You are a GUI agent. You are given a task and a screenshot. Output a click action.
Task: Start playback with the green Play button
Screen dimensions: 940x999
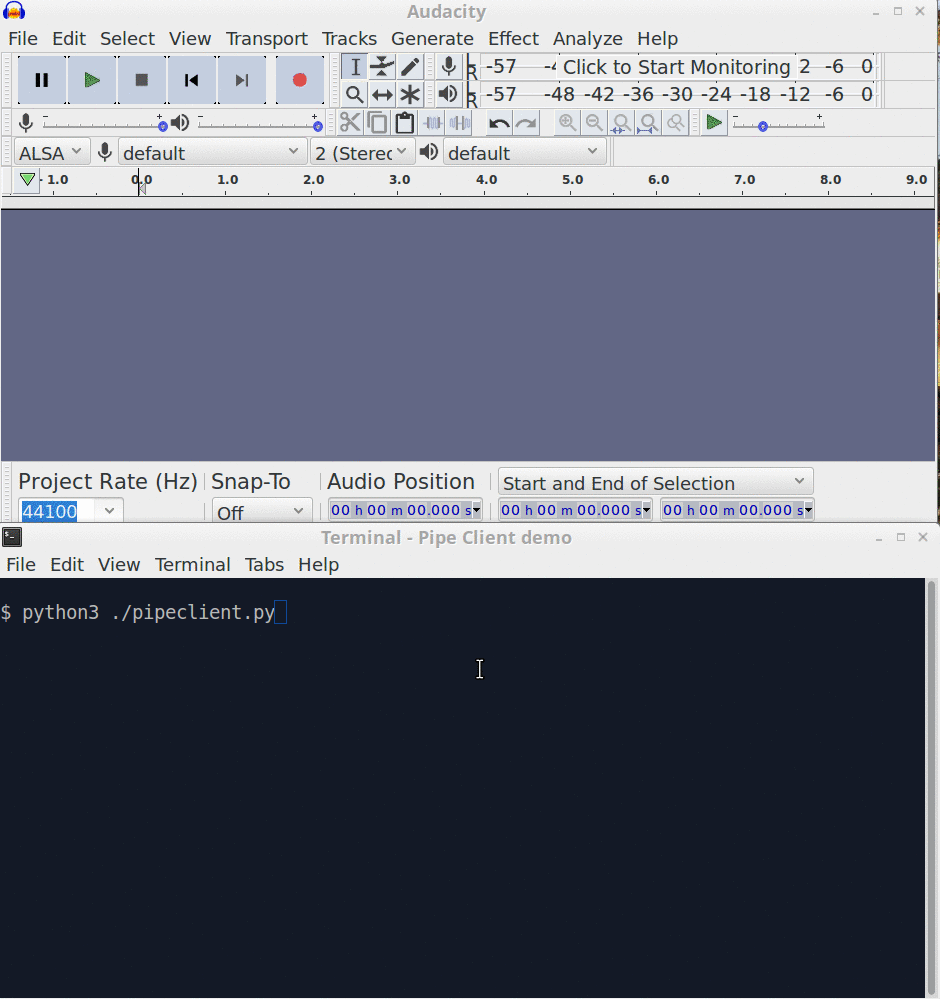(x=92, y=80)
